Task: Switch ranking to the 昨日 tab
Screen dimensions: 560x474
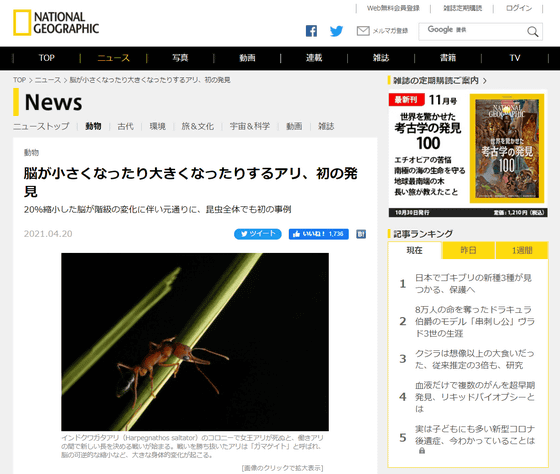Action: point(468,250)
